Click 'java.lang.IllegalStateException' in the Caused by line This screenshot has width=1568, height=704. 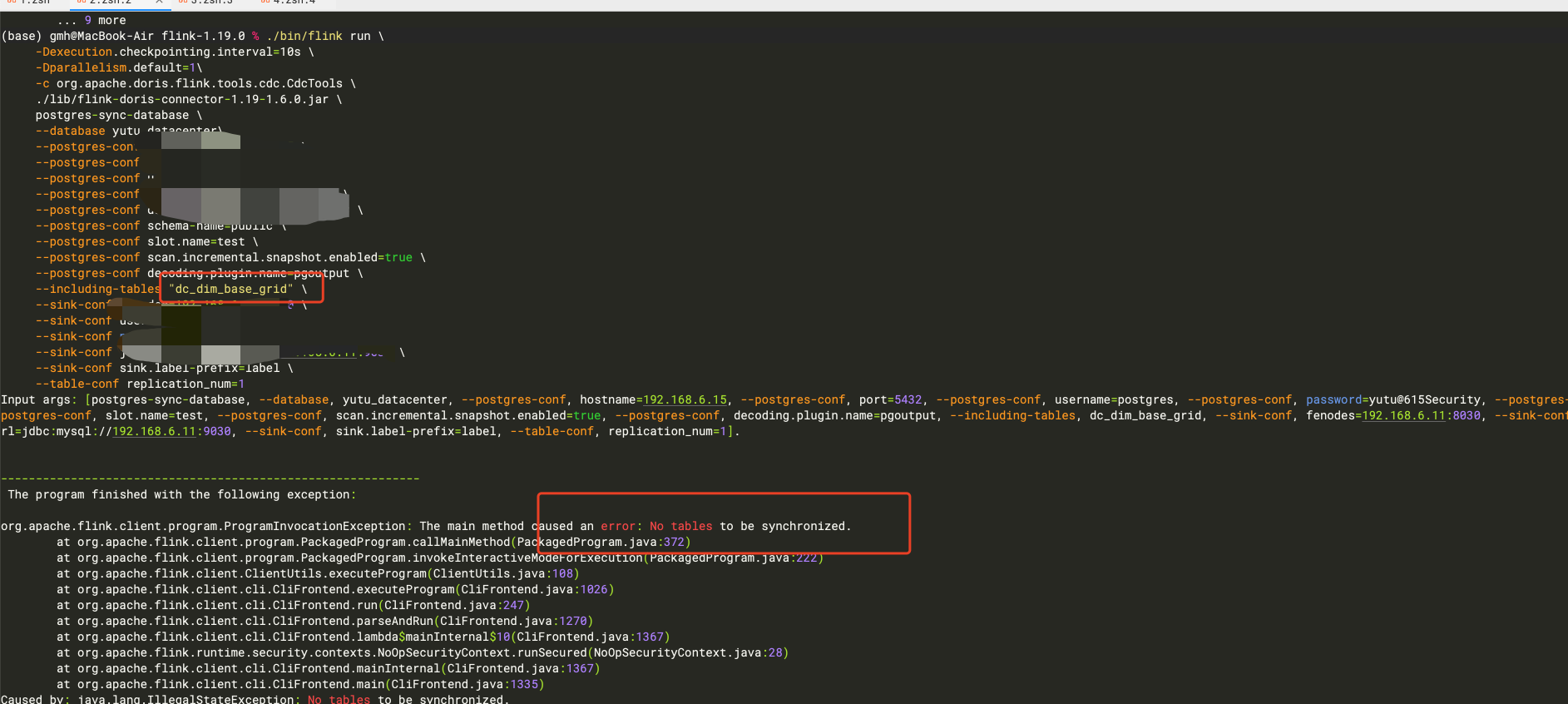tap(185, 699)
